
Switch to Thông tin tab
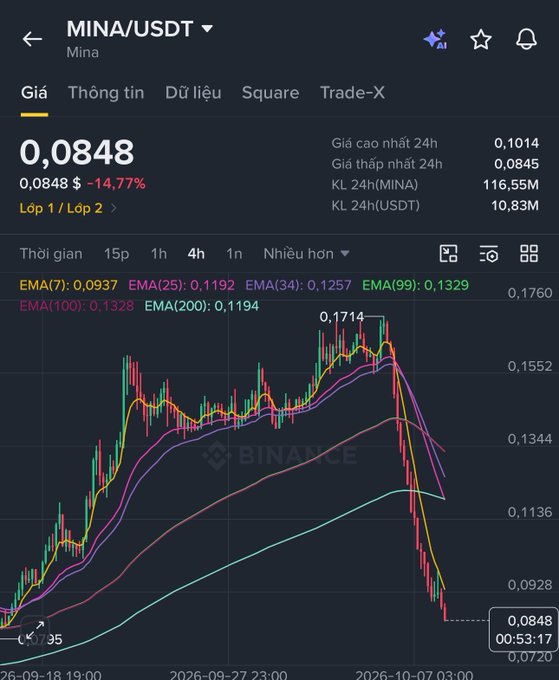point(106,93)
